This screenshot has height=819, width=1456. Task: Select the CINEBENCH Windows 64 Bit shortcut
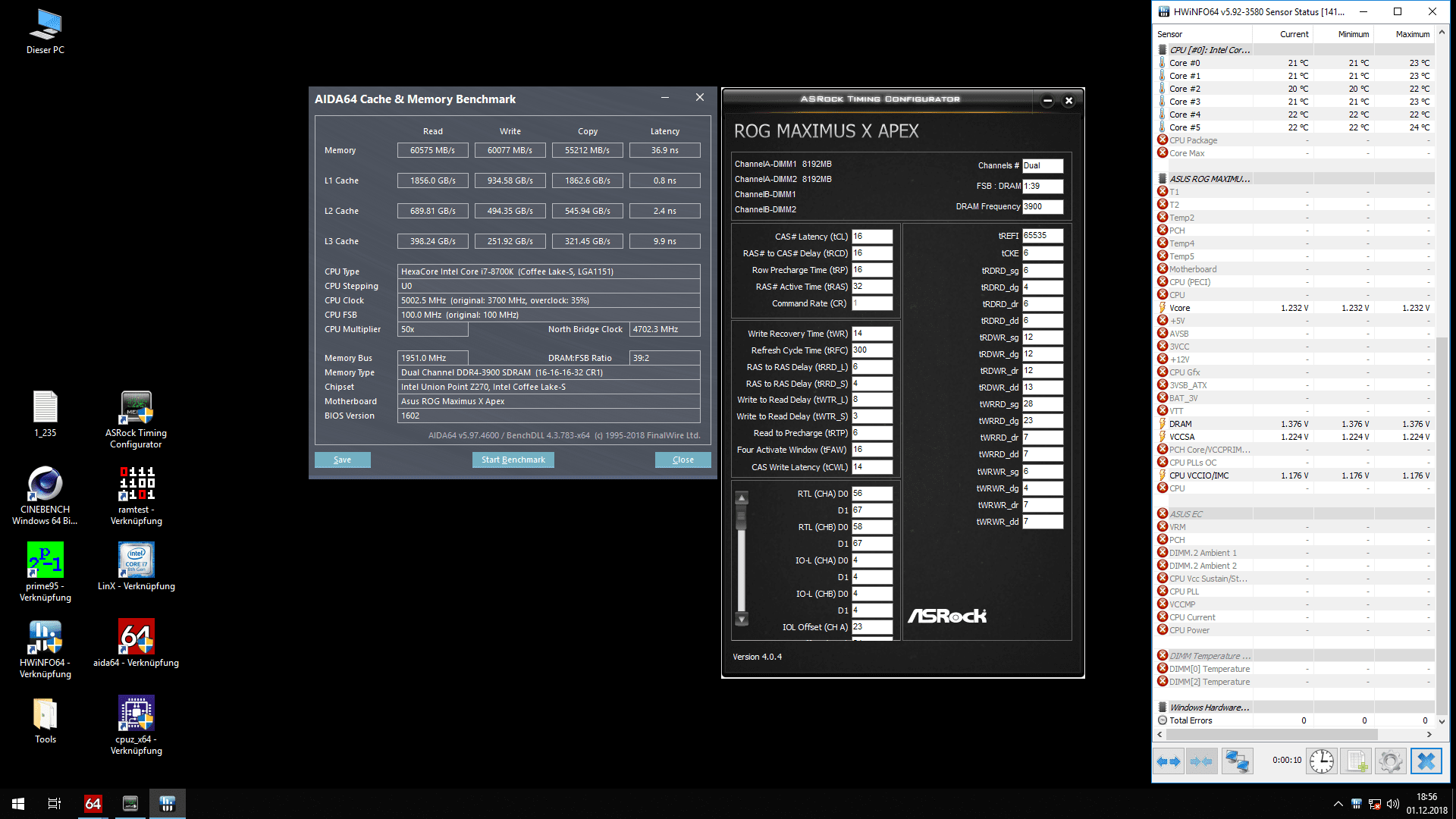click(45, 496)
